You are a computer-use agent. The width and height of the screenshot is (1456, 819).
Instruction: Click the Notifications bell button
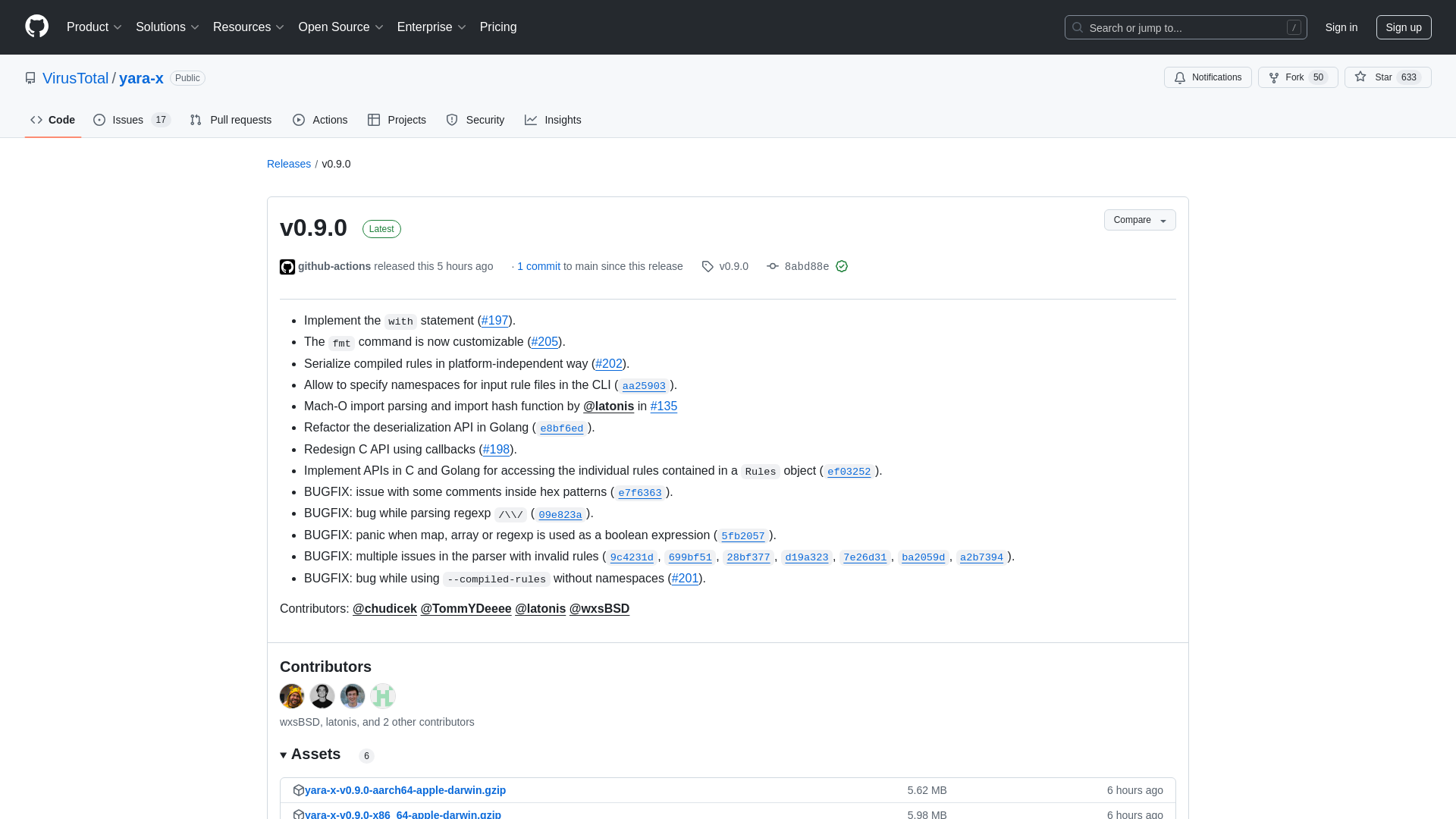(x=1207, y=77)
